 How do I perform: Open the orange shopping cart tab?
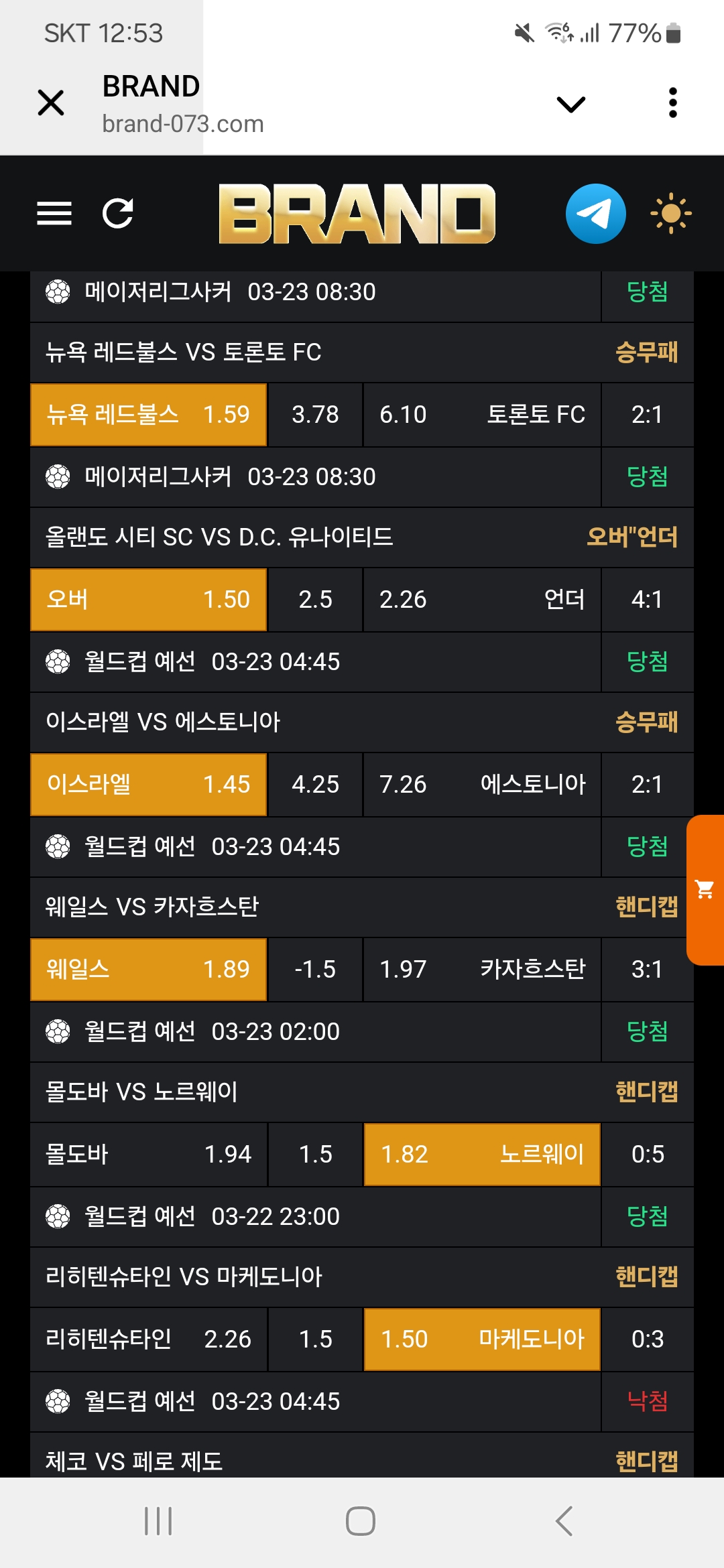(x=705, y=890)
